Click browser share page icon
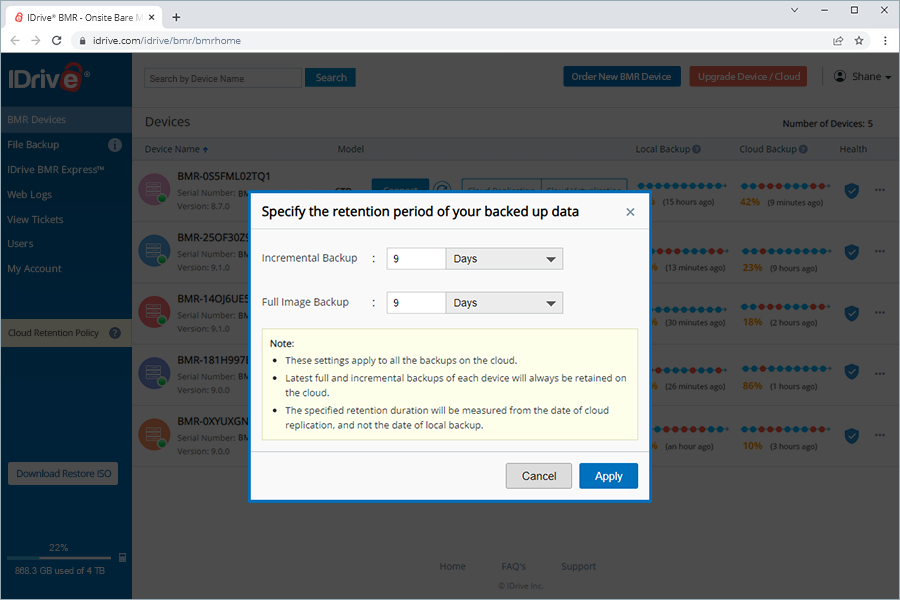This screenshot has width=900, height=600. coord(838,41)
